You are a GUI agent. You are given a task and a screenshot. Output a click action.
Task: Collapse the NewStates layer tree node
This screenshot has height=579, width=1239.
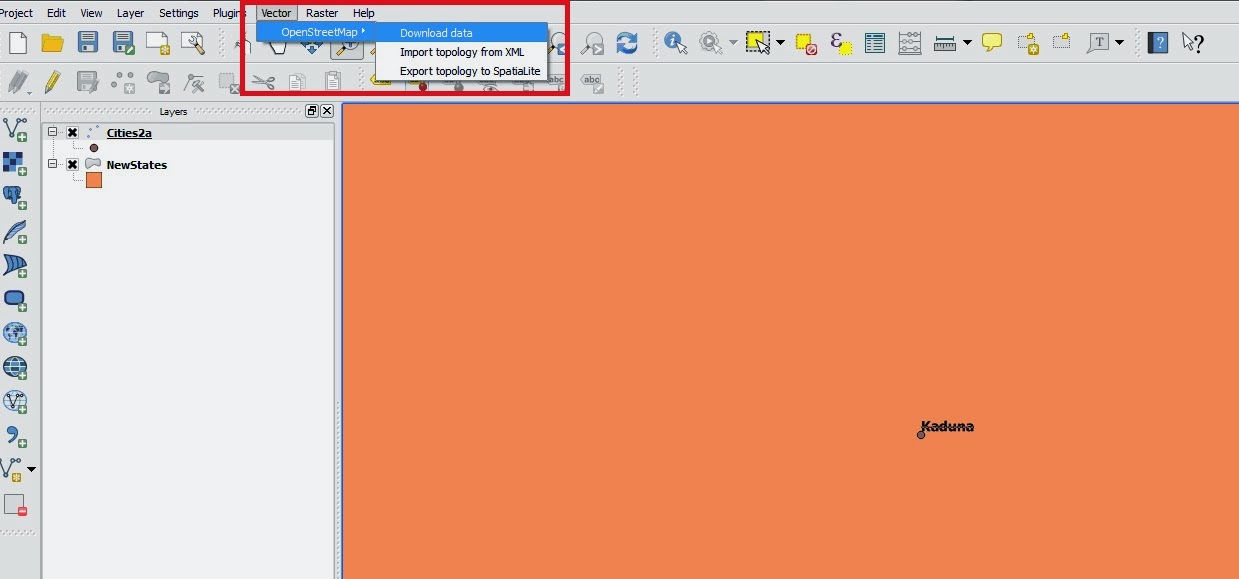tap(53, 165)
